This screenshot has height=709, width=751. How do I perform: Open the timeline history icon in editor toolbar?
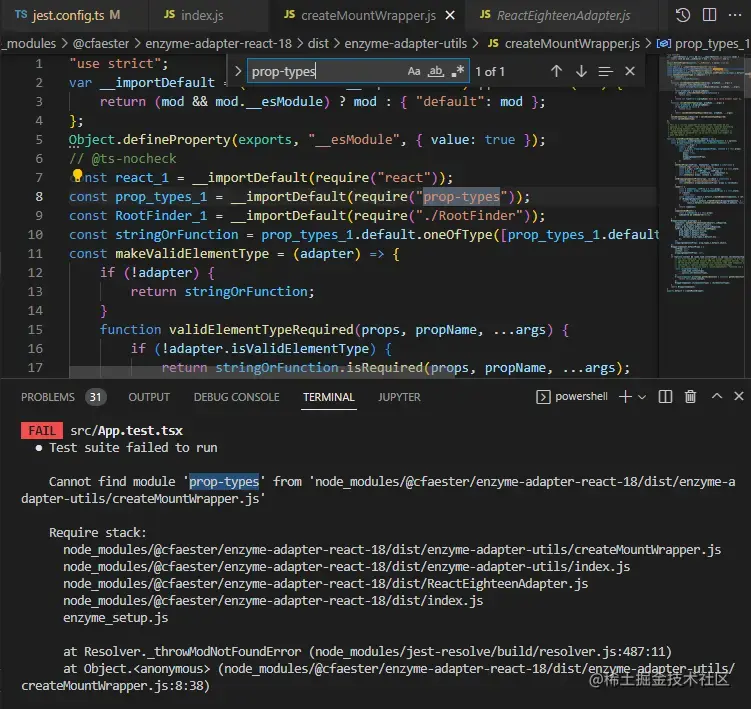[683, 15]
